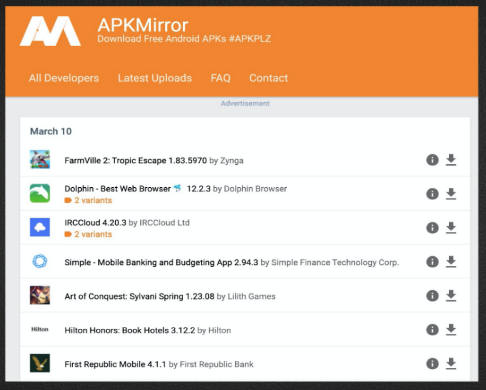Click the First Republic eagle icon

click(x=40, y=363)
